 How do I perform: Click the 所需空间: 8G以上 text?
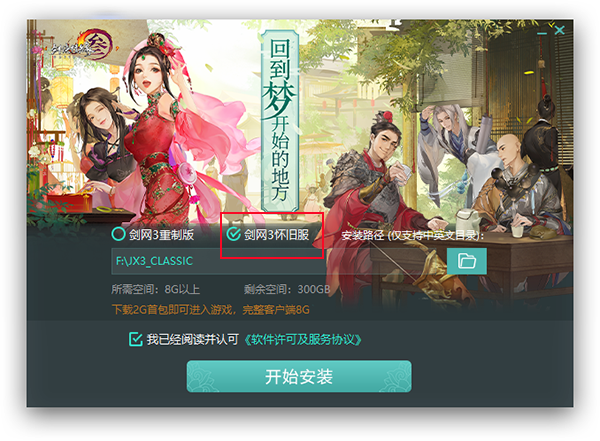click(x=155, y=289)
